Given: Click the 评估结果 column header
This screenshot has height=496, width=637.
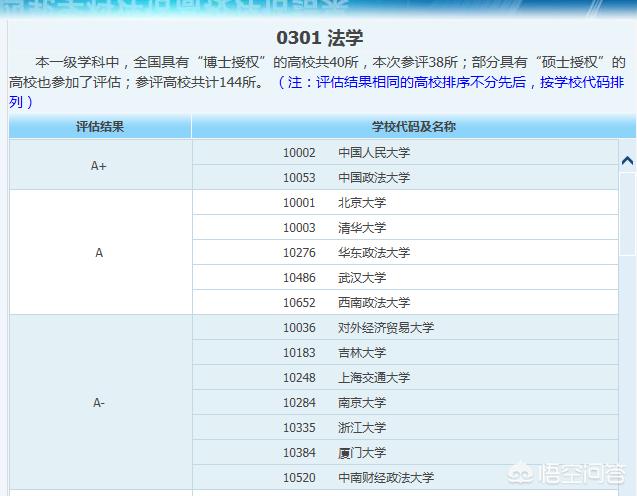Looking at the screenshot, I should (x=100, y=127).
